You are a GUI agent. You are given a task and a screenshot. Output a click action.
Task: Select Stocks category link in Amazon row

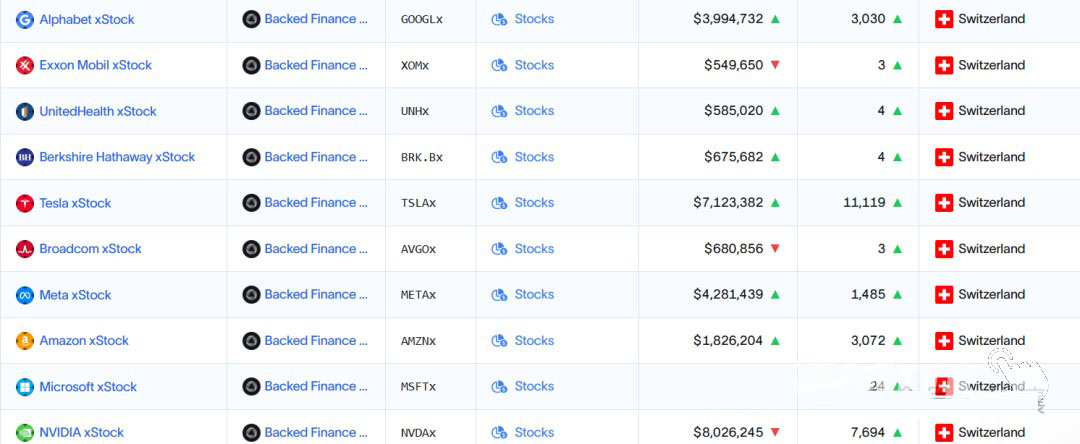point(534,341)
